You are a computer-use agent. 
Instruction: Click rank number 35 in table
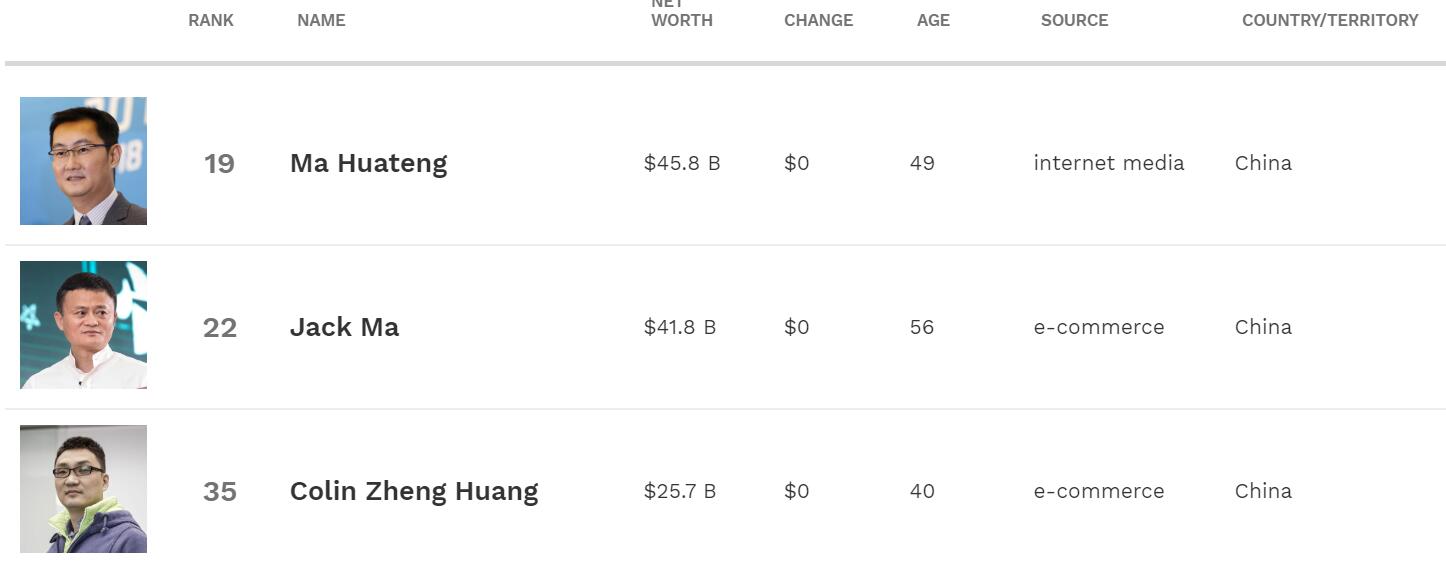tap(220, 492)
